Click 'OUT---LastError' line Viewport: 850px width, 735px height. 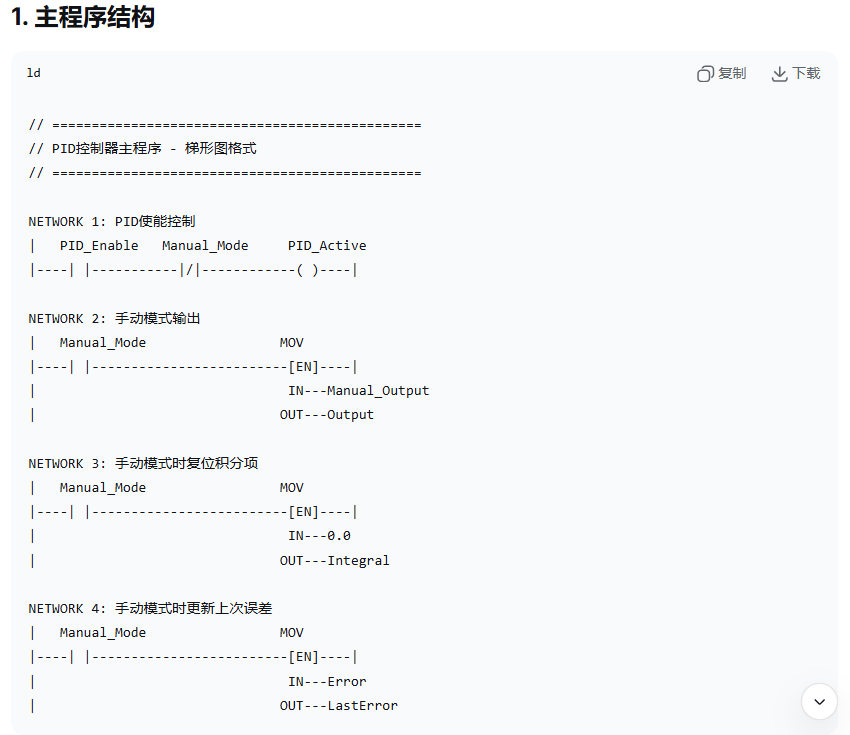(x=339, y=706)
